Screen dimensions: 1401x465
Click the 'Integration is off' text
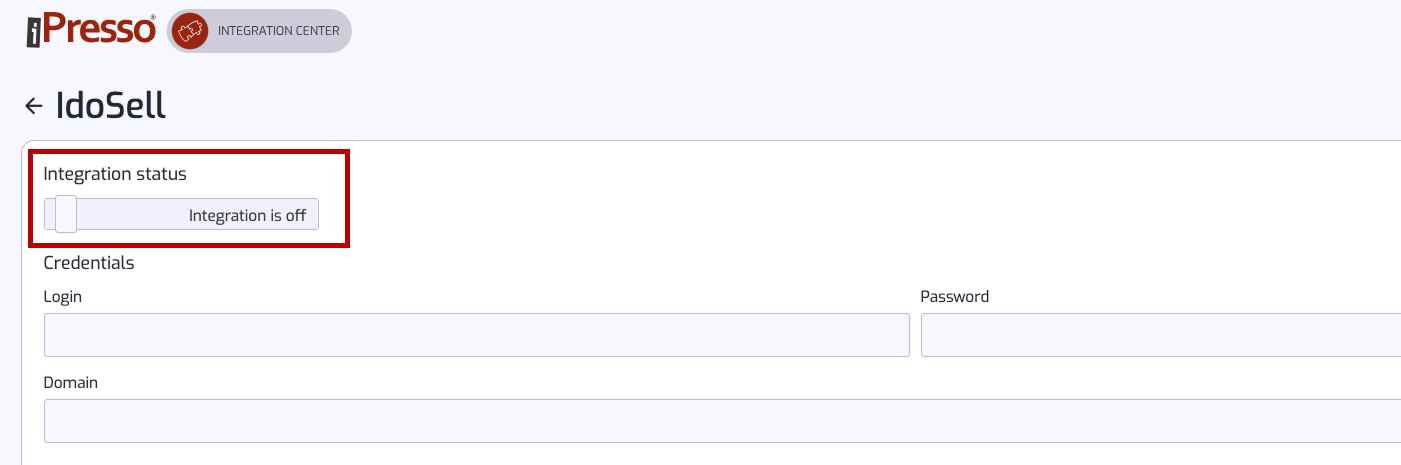point(247,215)
